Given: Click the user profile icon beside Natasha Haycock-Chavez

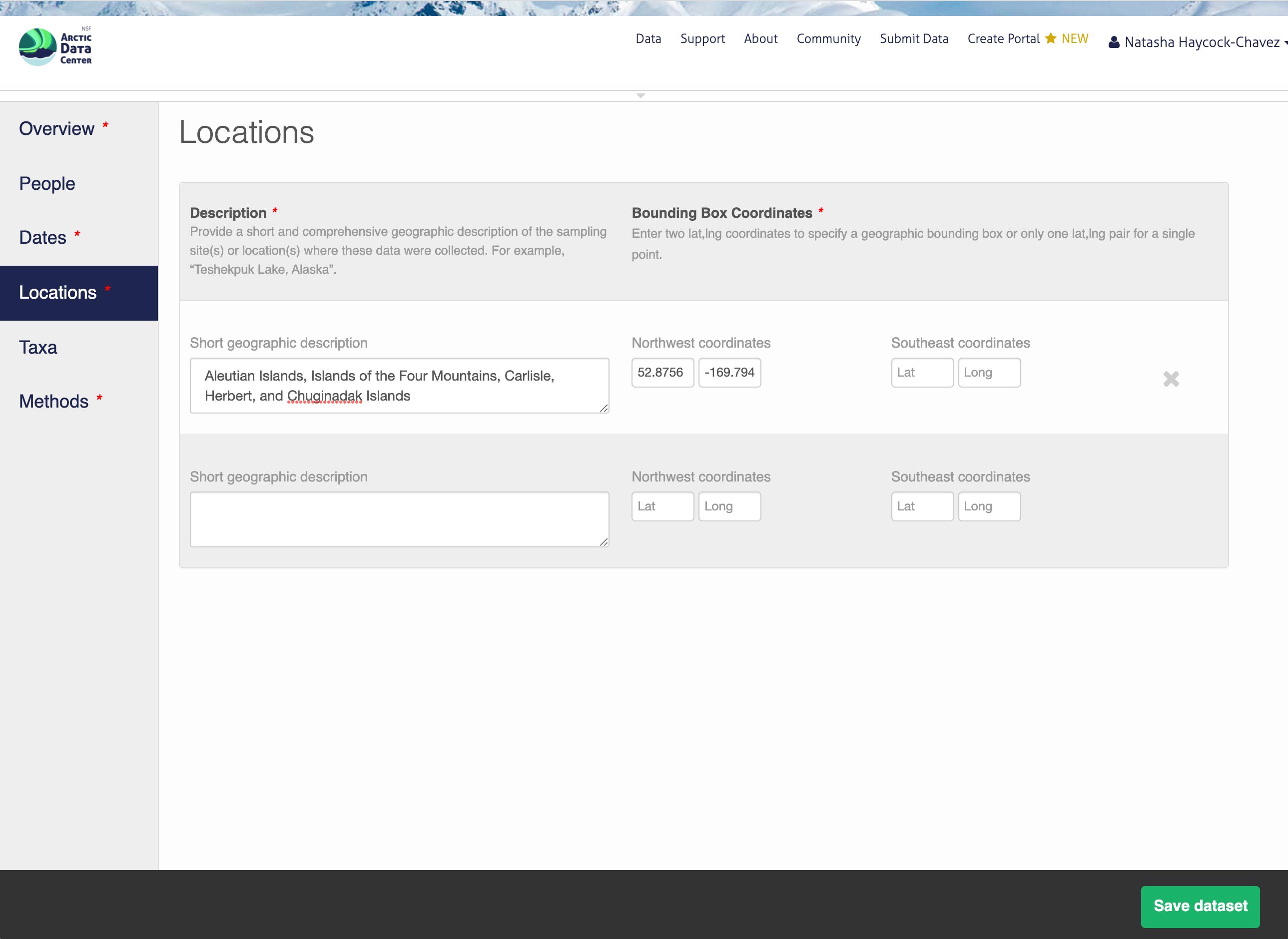Looking at the screenshot, I should pyautogui.click(x=1114, y=42).
